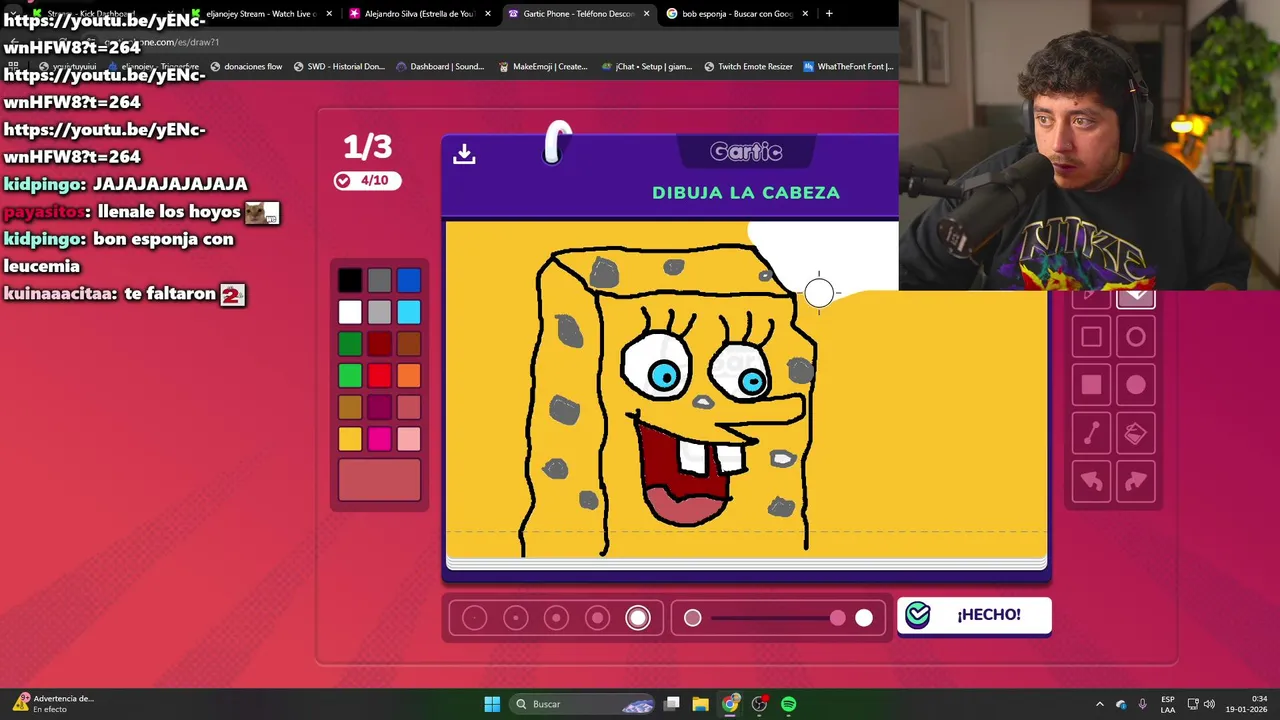Image resolution: width=1280 pixels, height=720 pixels.
Task: Pick the cyan color swatch
Action: [409, 312]
